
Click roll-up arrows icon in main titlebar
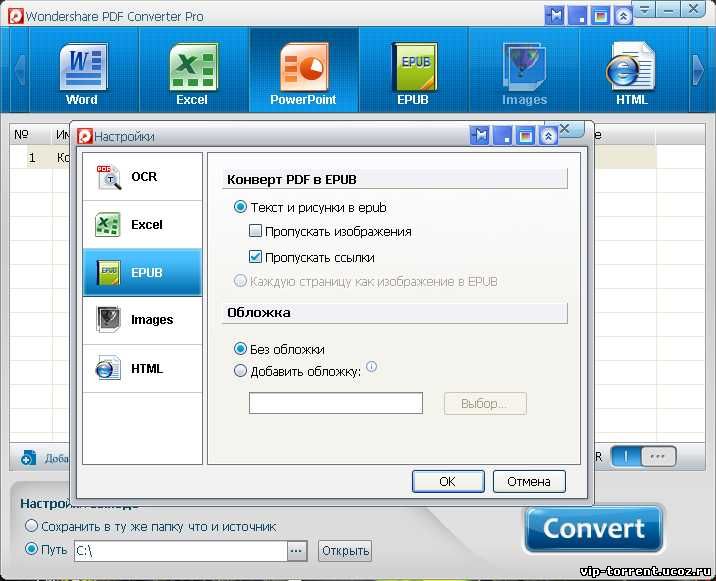623,16
